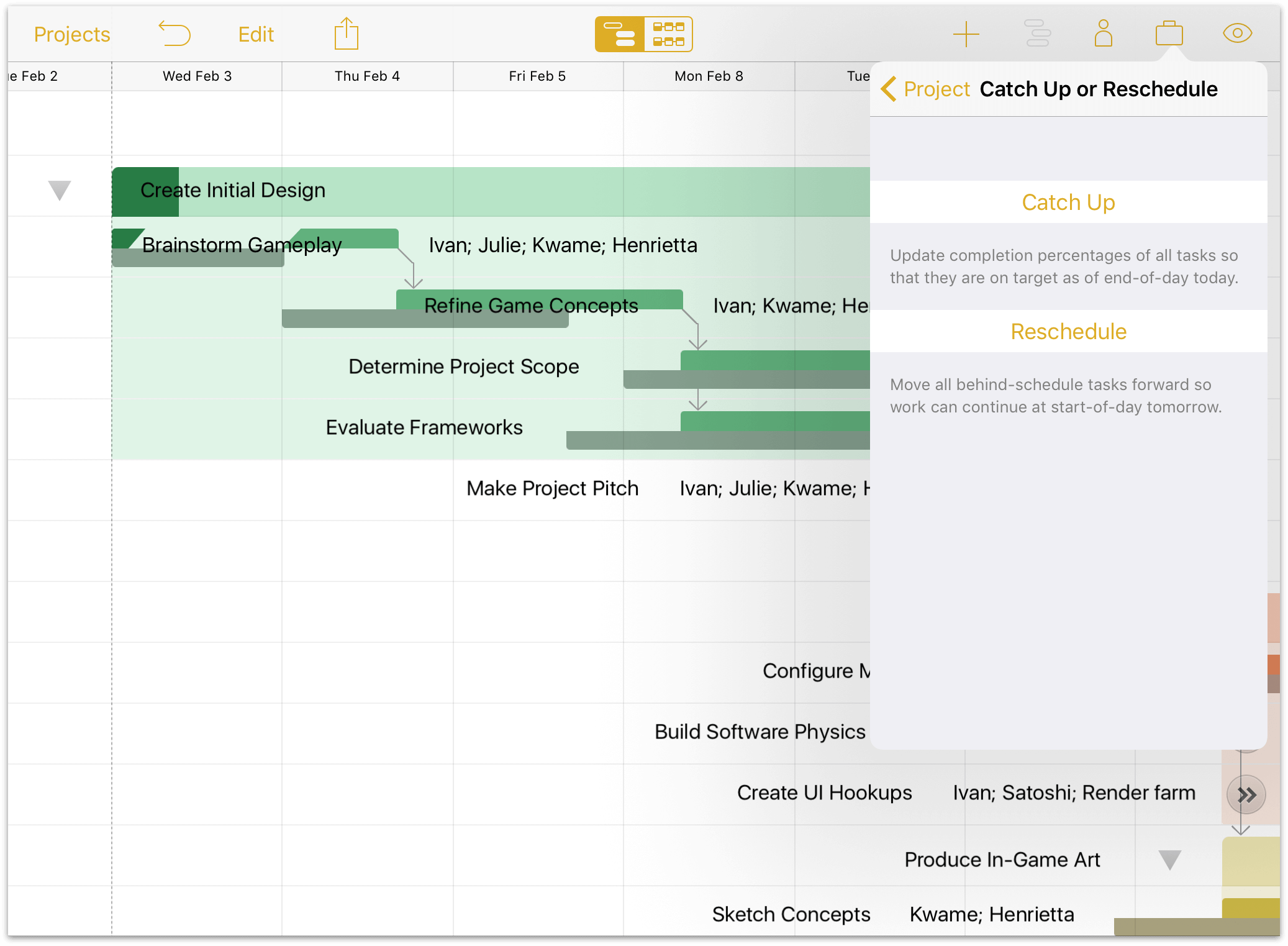The height and width of the screenshot is (946, 1288).
Task: Click the plus add task icon
Action: click(x=966, y=34)
